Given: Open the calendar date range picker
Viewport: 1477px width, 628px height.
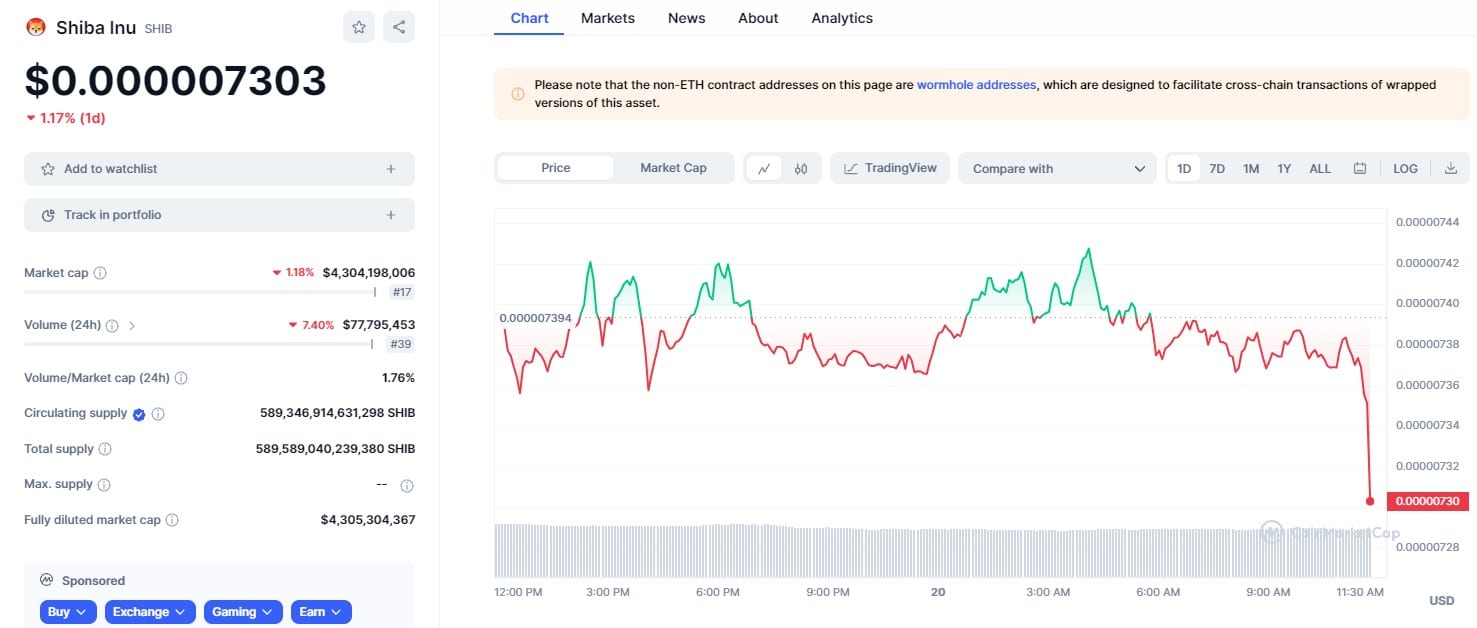Looking at the screenshot, I should click(x=1360, y=168).
